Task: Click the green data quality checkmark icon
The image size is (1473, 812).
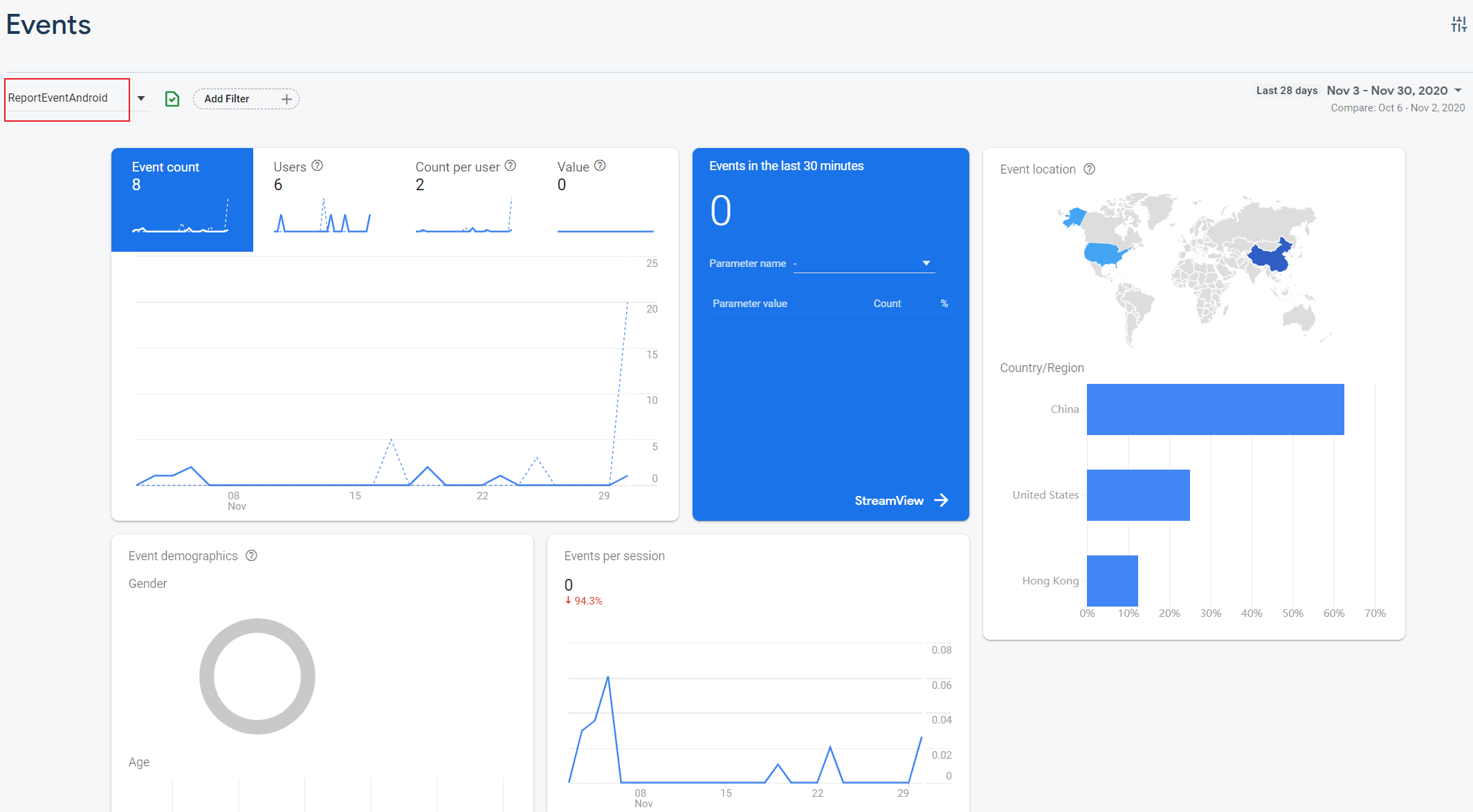Action: [x=172, y=99]
